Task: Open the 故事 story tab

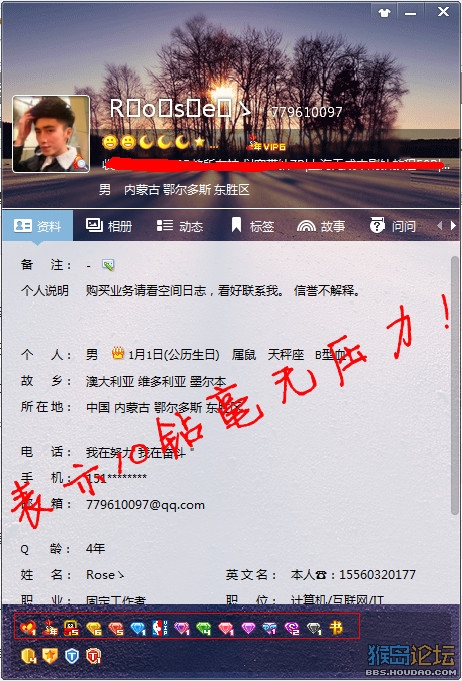Action: 321,226
